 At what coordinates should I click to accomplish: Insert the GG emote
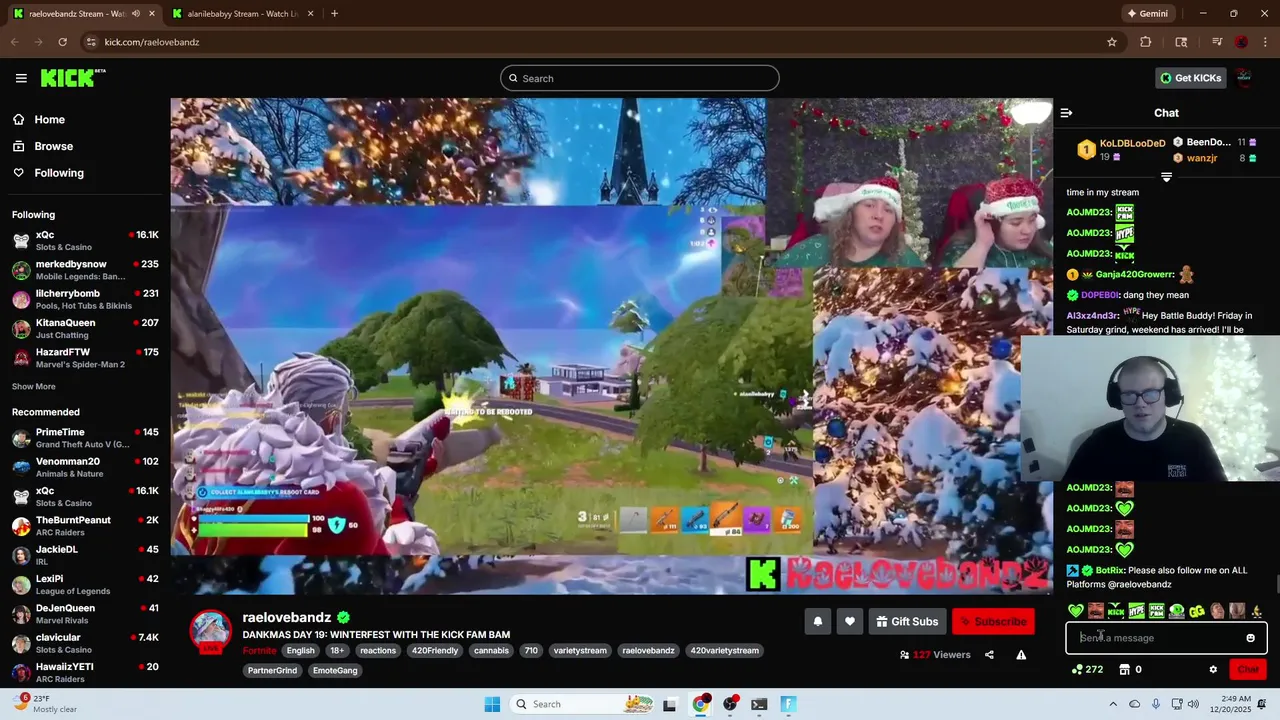tap(1197, 611)
